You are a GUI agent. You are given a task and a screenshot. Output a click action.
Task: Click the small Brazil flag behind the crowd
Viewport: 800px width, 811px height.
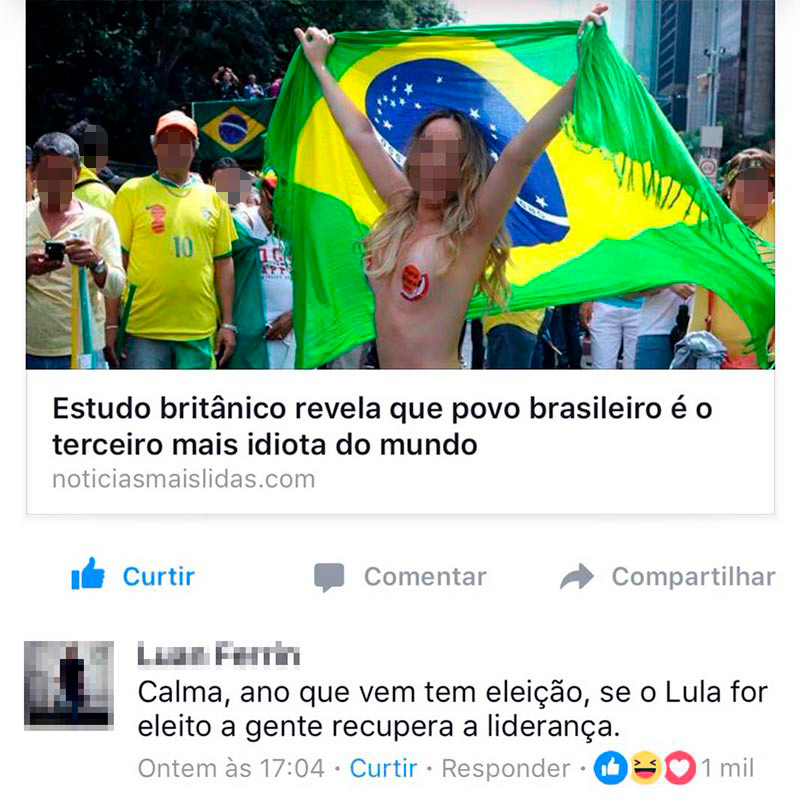pos(233,129)
